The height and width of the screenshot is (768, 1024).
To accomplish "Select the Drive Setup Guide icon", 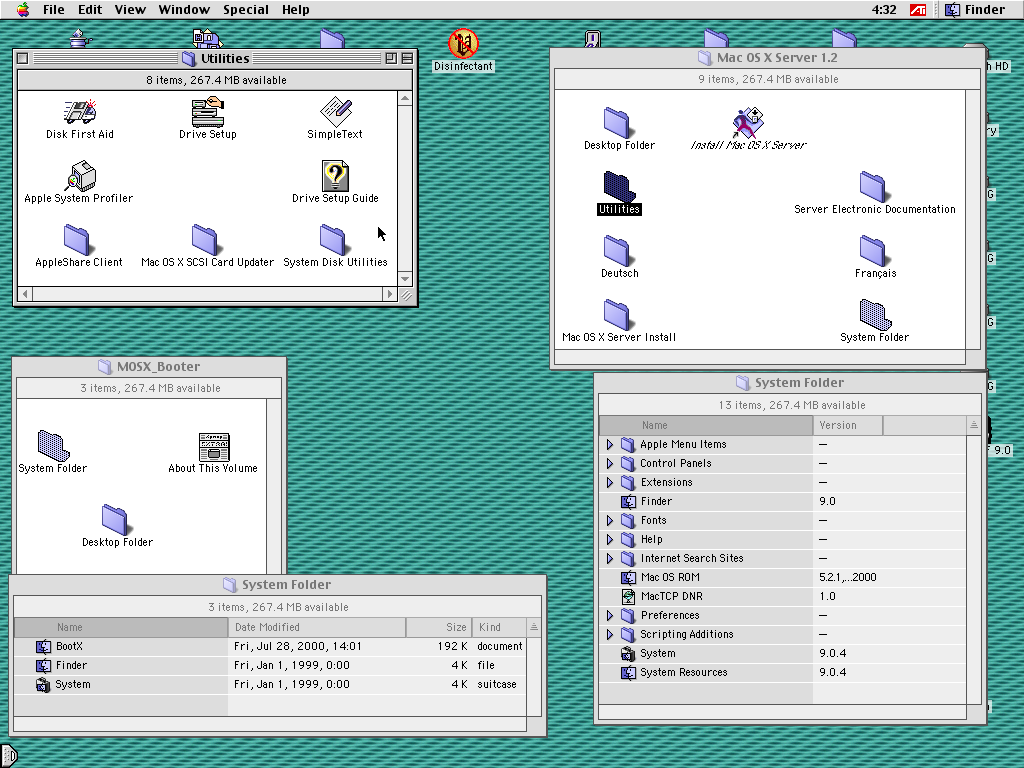I will tap(335, 176).
